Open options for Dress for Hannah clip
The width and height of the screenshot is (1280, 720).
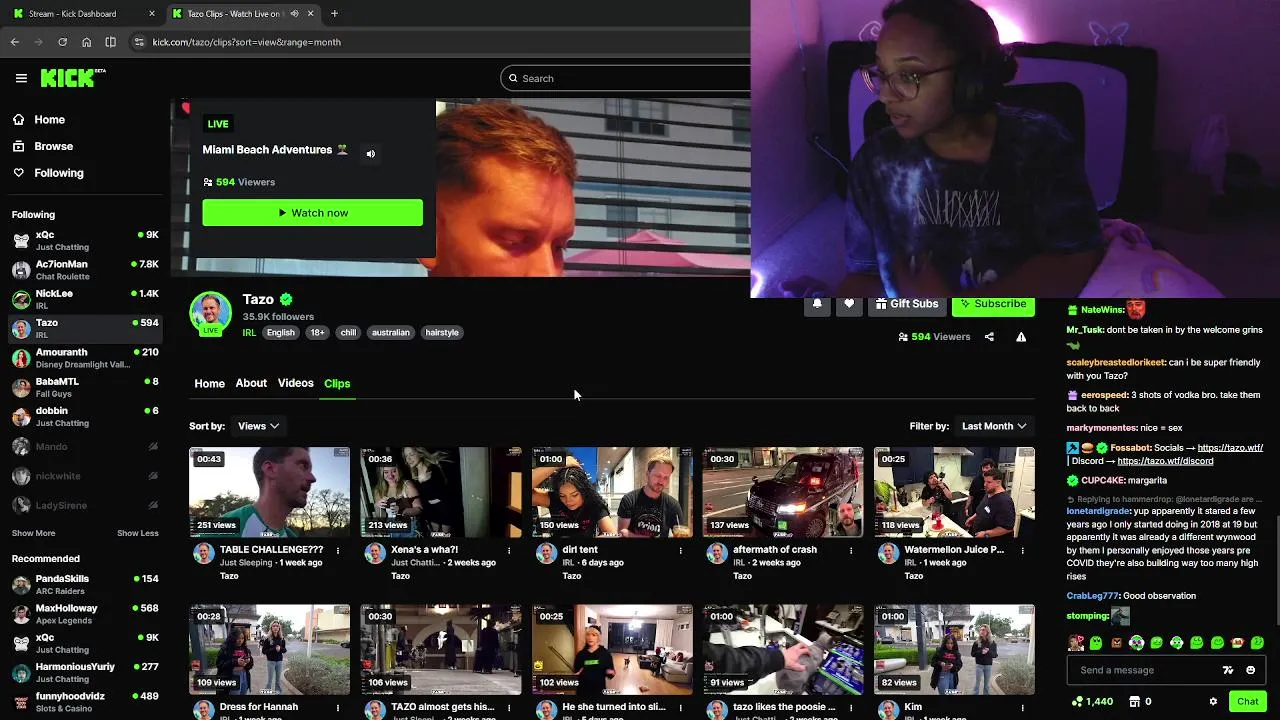(338, 707)
